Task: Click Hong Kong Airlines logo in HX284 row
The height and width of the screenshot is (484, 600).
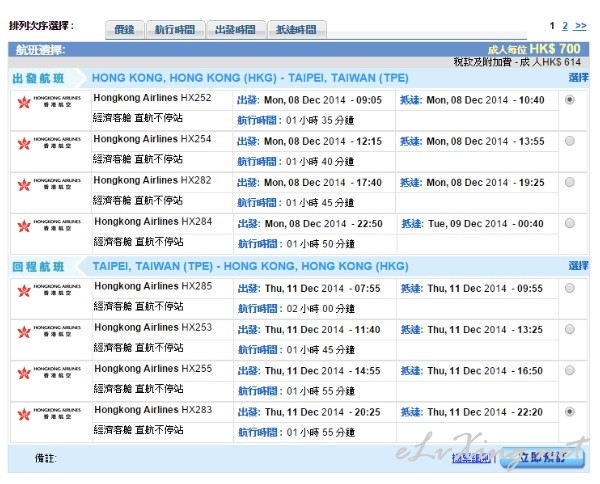Action: tap(49, 226)
